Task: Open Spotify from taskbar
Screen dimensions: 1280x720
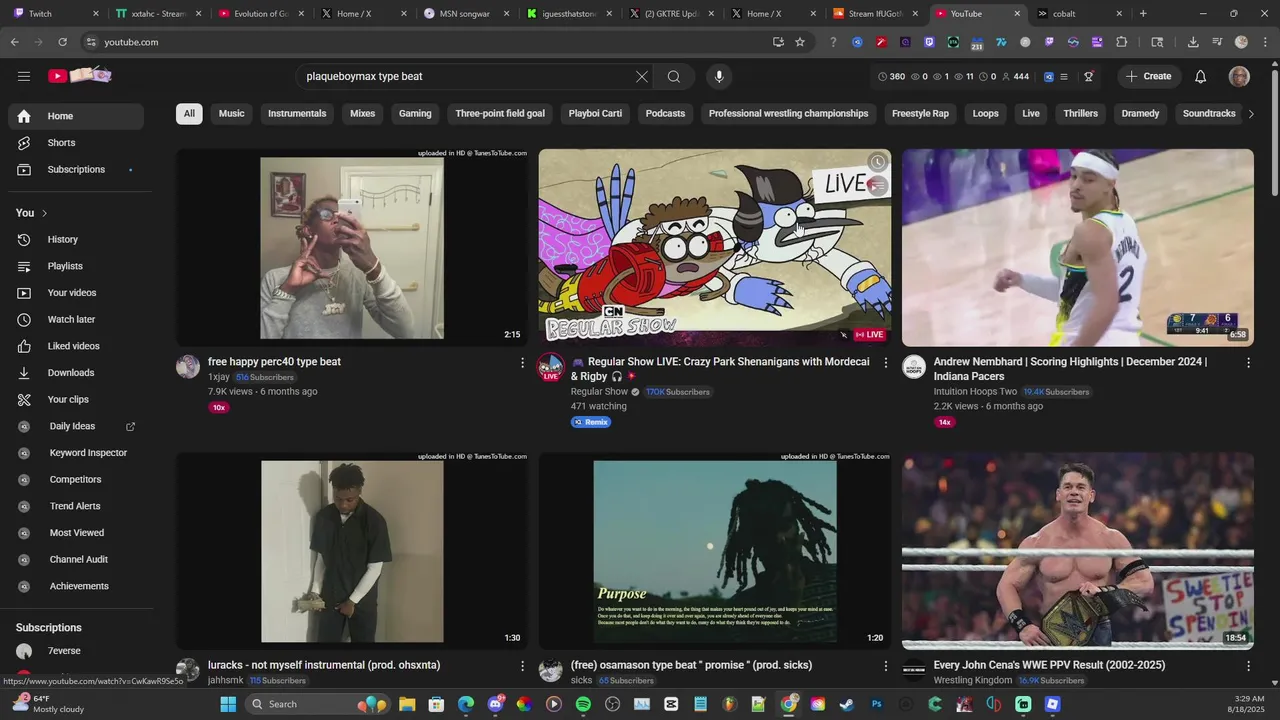Action: [583, 704]
